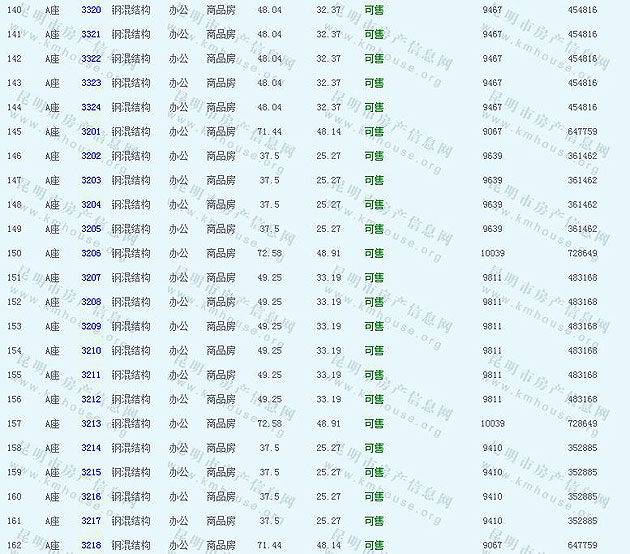Open room 3215 details link
630x554 pixels.
[91, 472]
